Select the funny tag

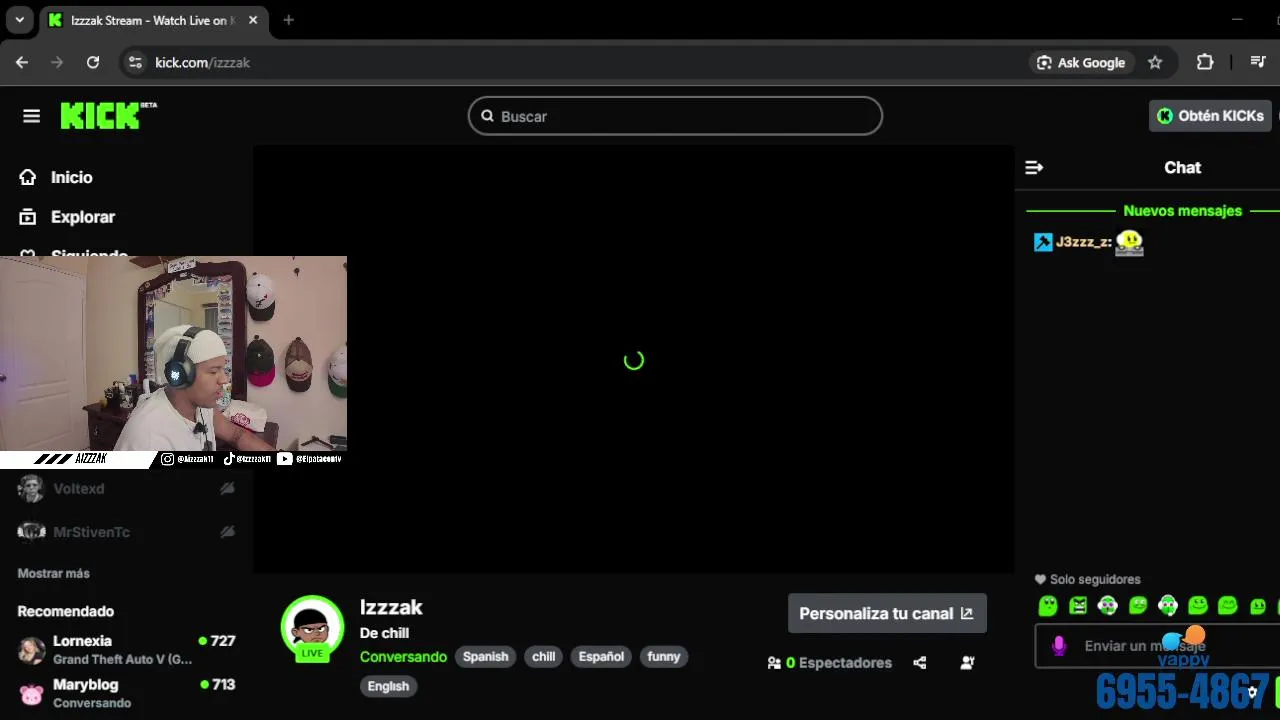pyautogui.click(x=663, y=657)
